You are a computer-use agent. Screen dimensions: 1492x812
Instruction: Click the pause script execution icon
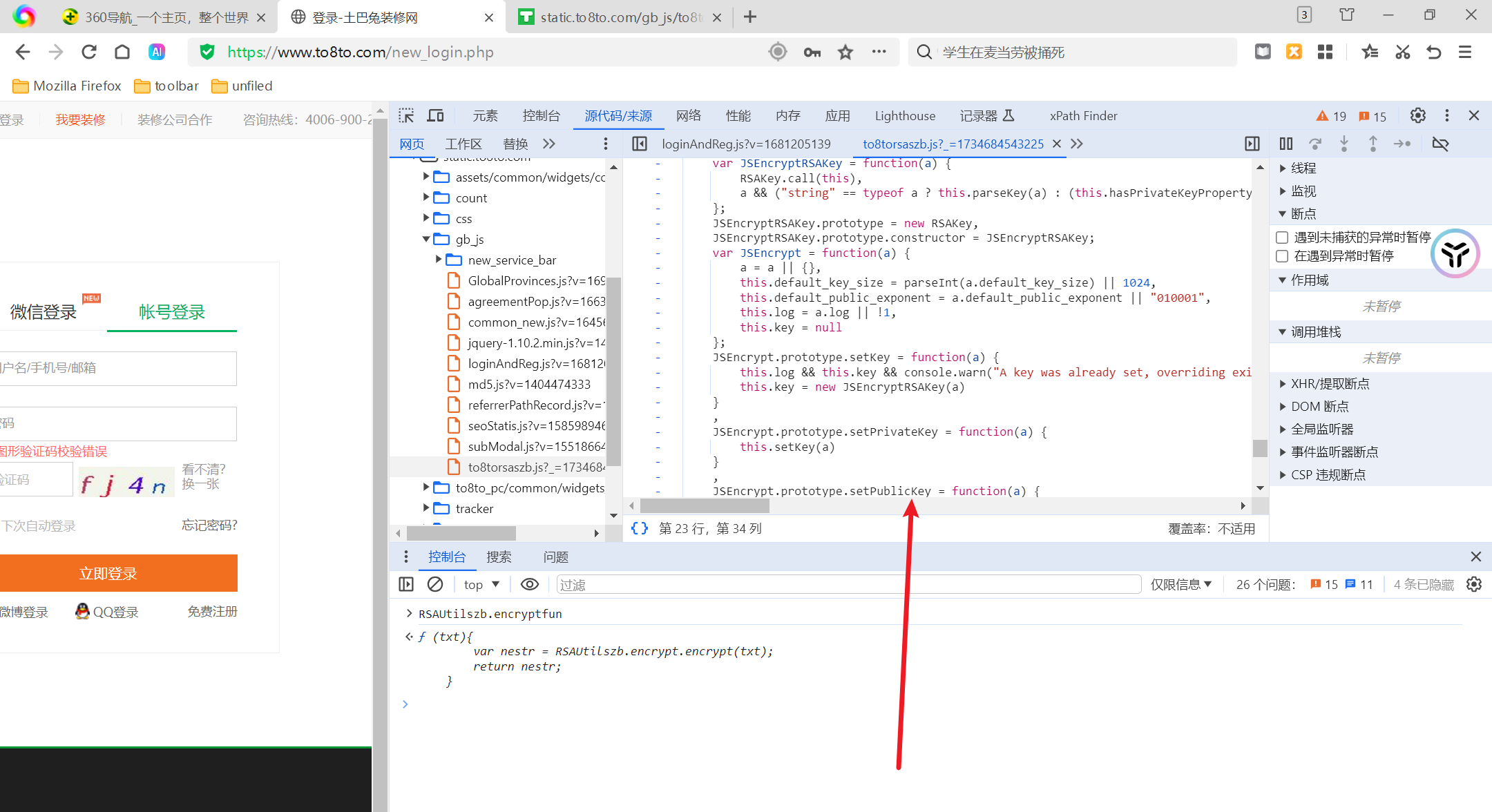point(1285,144)
